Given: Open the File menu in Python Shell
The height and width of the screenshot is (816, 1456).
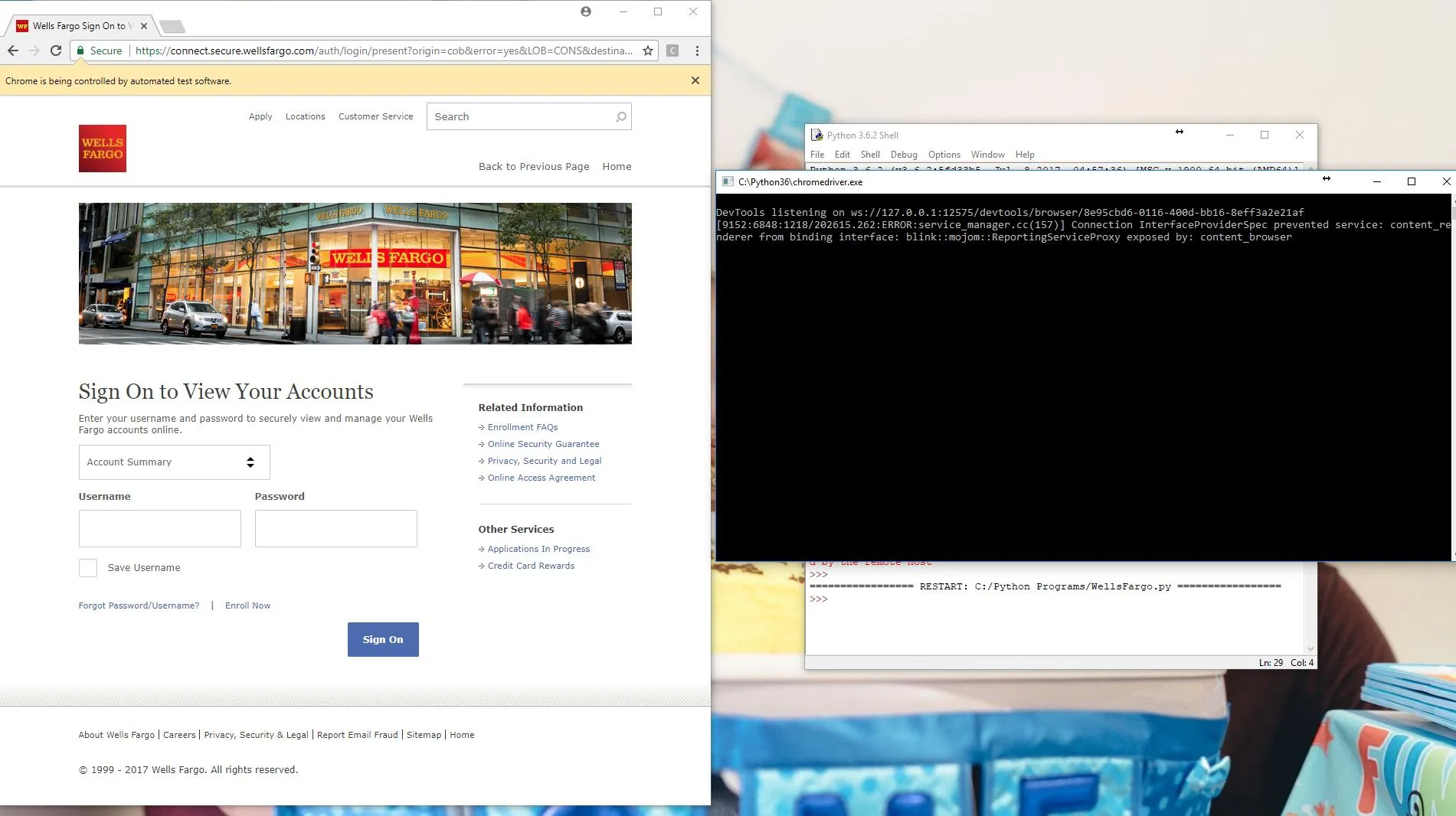Looking at the screenshot, I should point(817,155).
